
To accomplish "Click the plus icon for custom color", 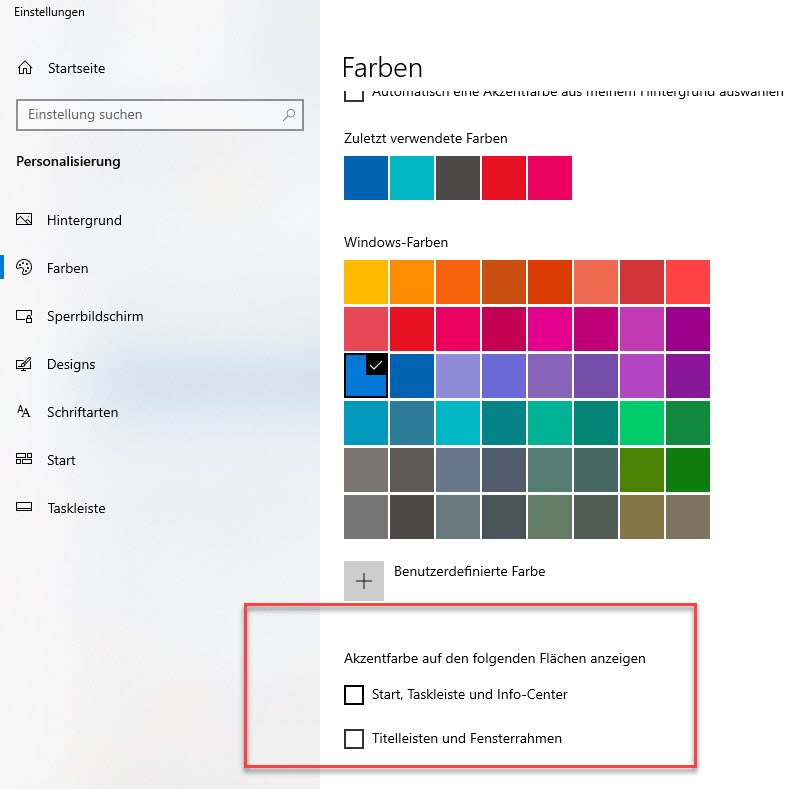I will [x=364, y=581].
